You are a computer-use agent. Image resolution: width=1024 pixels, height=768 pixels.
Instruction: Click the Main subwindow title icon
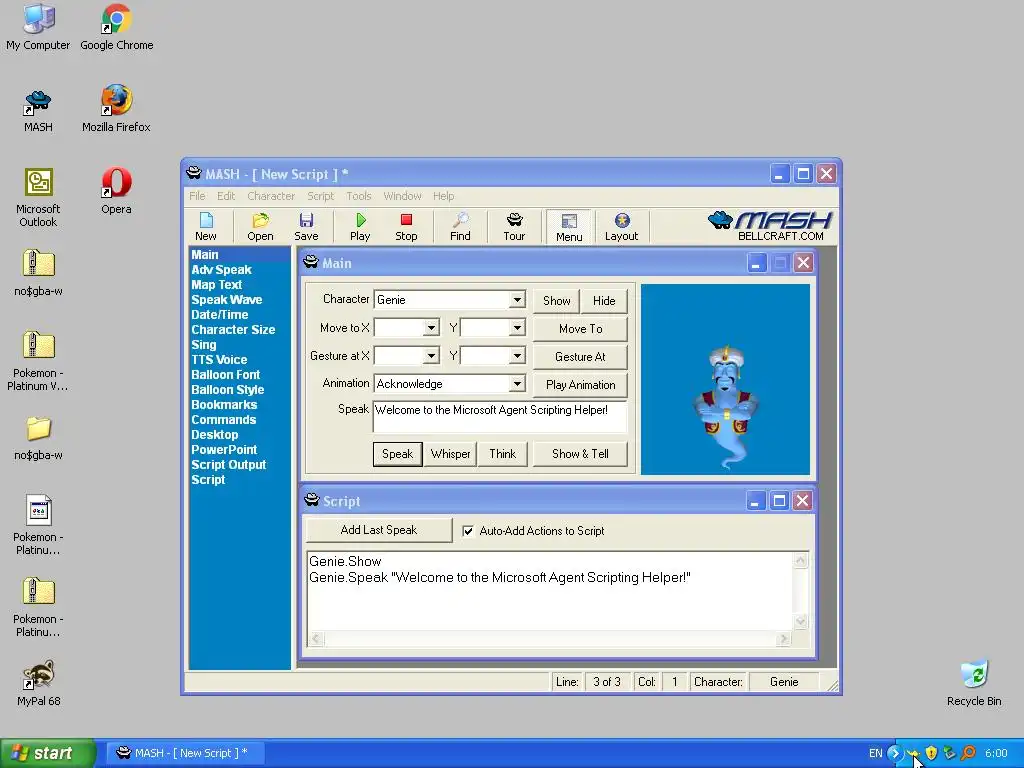coord(311,263)
